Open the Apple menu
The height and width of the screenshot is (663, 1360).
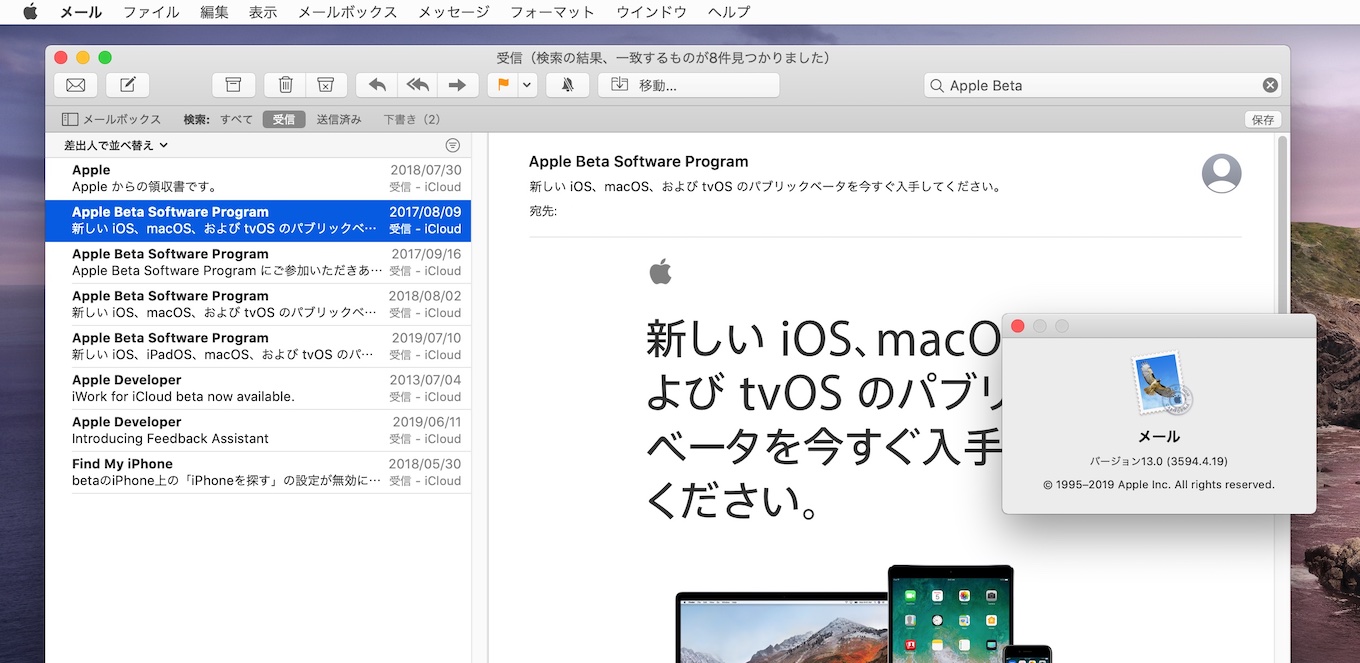[30, 12]
